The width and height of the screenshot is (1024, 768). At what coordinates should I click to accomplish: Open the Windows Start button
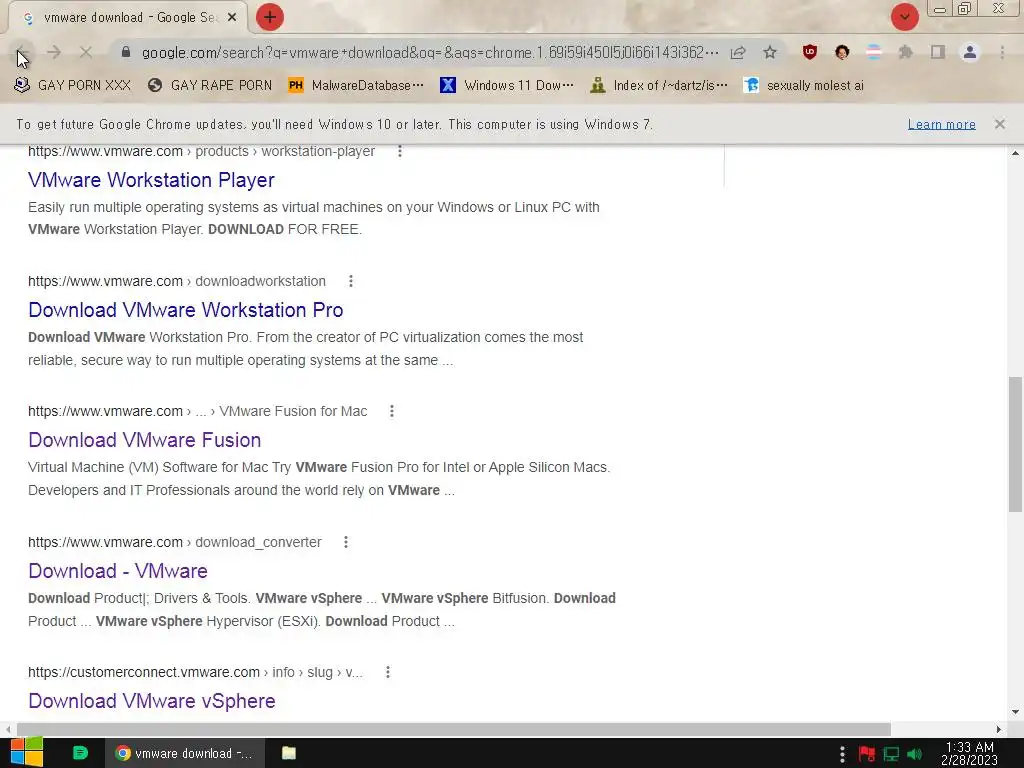pyautogui.click(x=27, y=752)
